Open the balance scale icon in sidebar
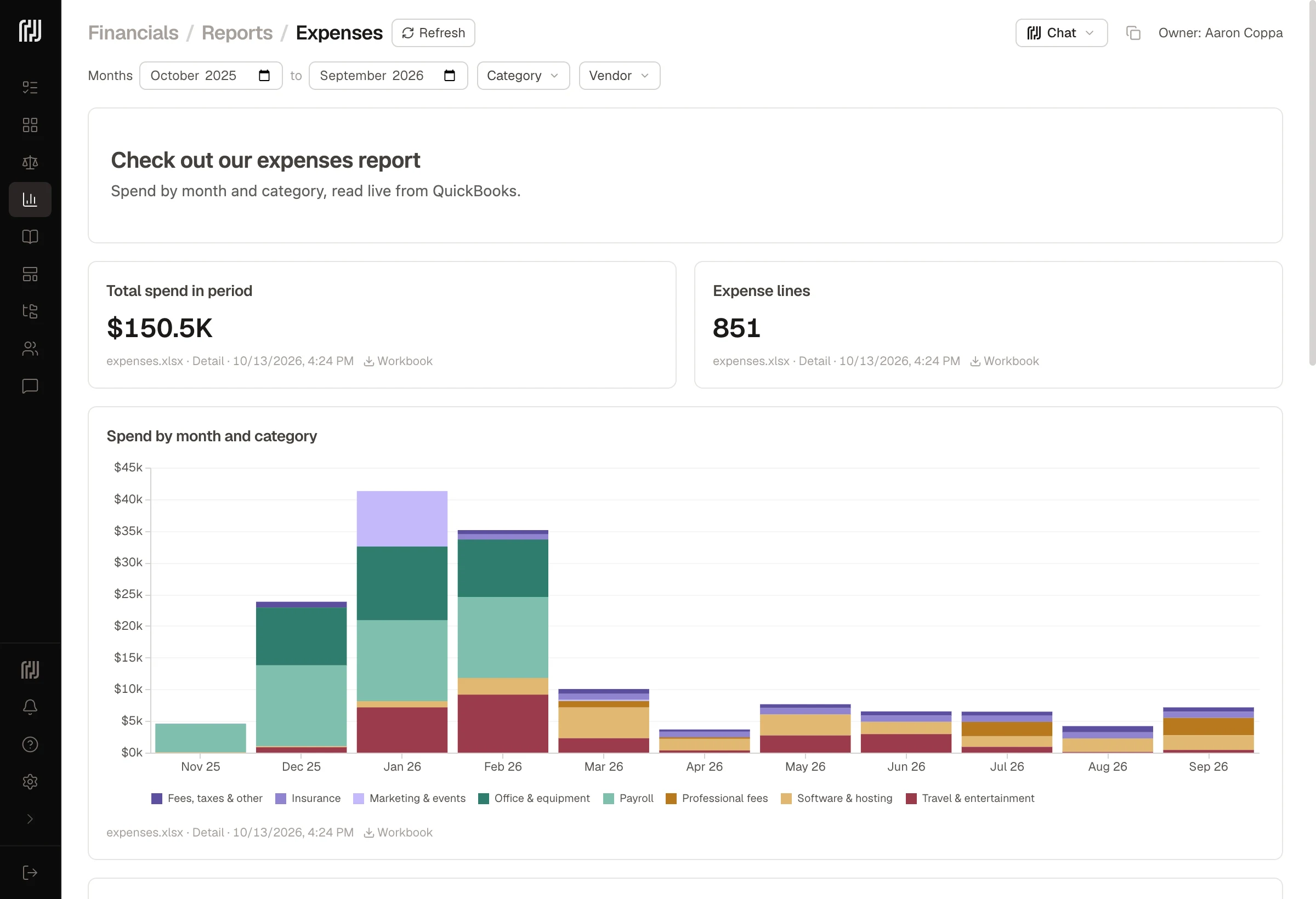Viewport: 1316px width, 899px height. click(x=30, y=162)
